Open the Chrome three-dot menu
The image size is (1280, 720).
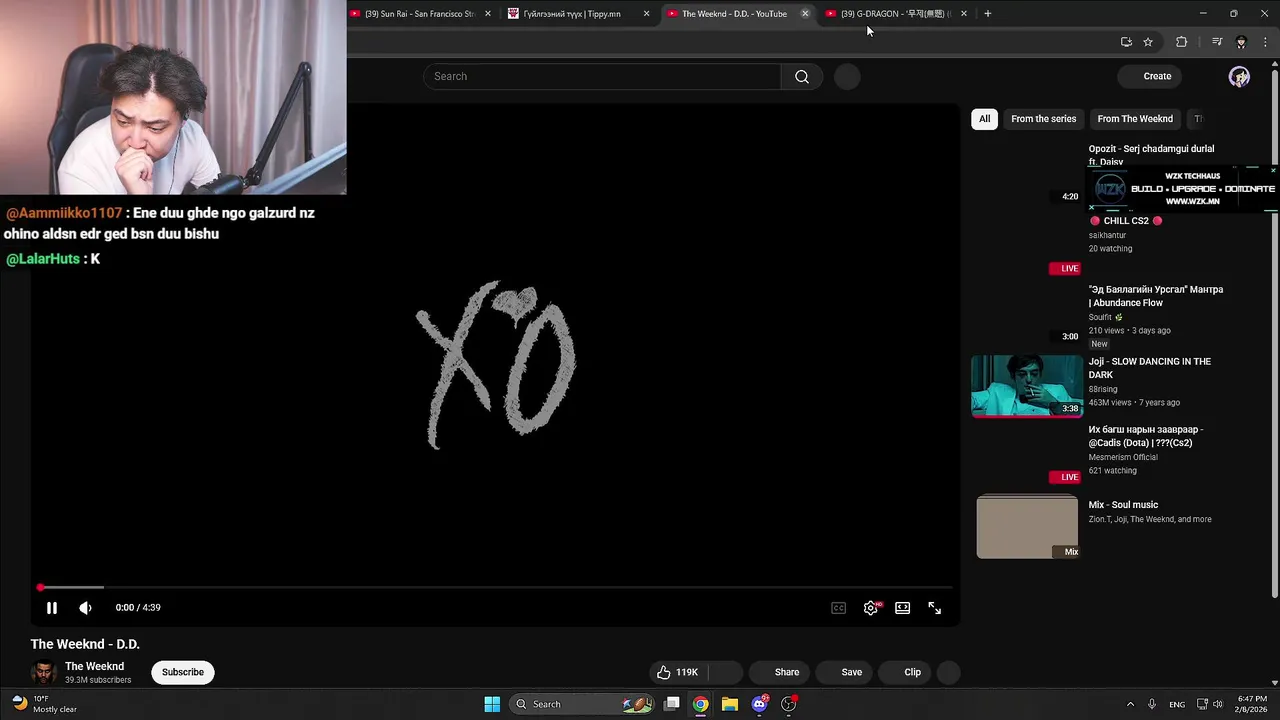(1266, 42)
